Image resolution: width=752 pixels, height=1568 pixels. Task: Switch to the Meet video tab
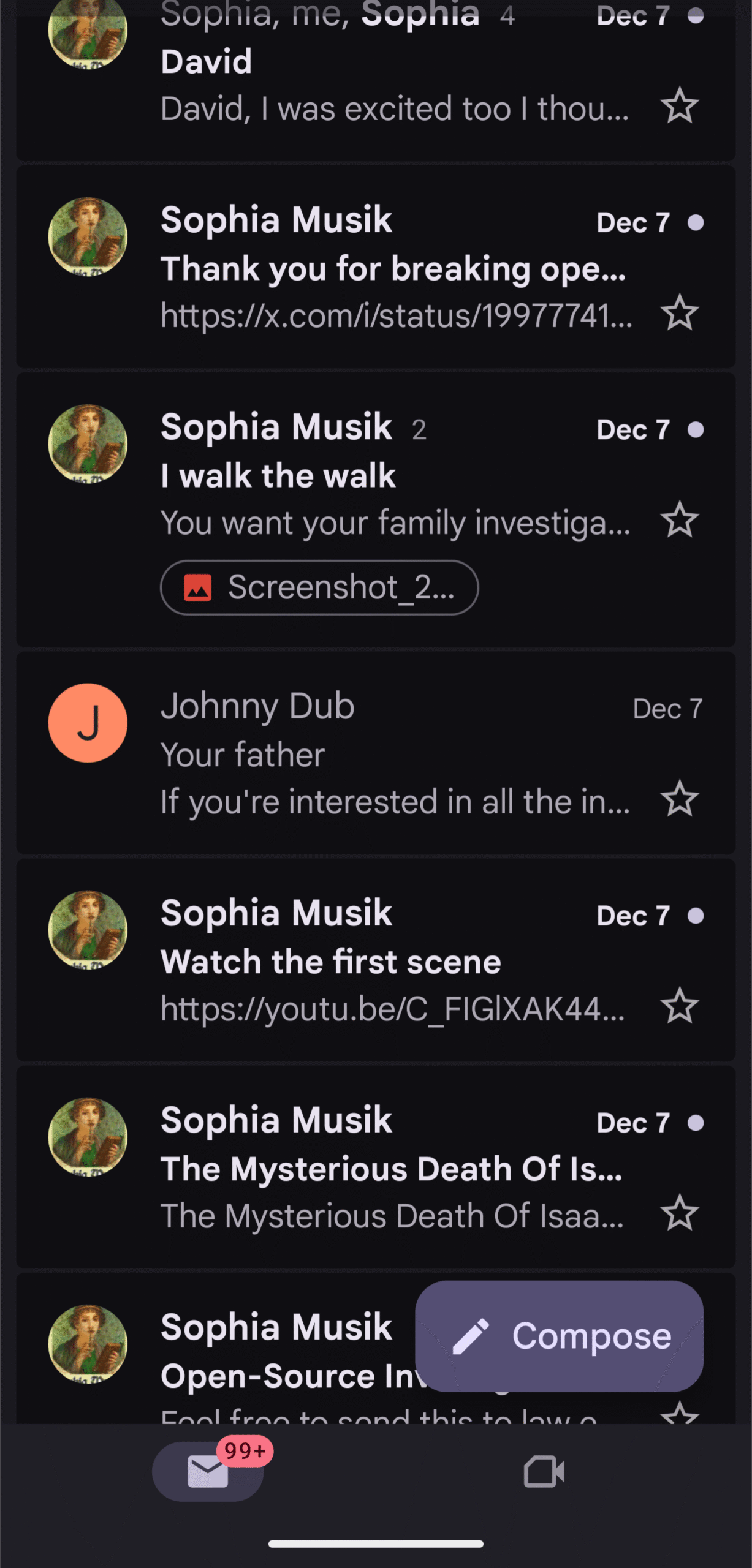(x=544, y=1471)
